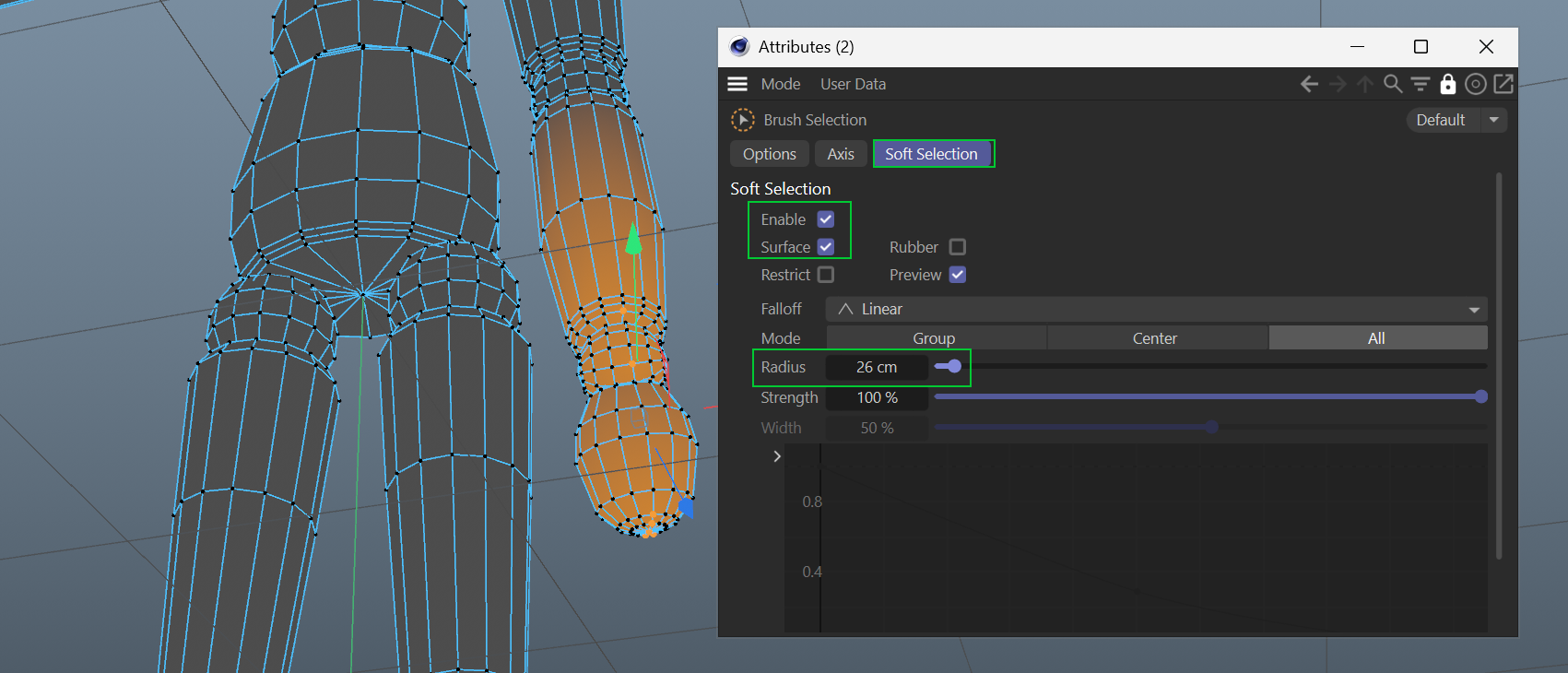Adjust the Strength slider handle
This screenshot has width=1568, height=673.
(1481, 396)
